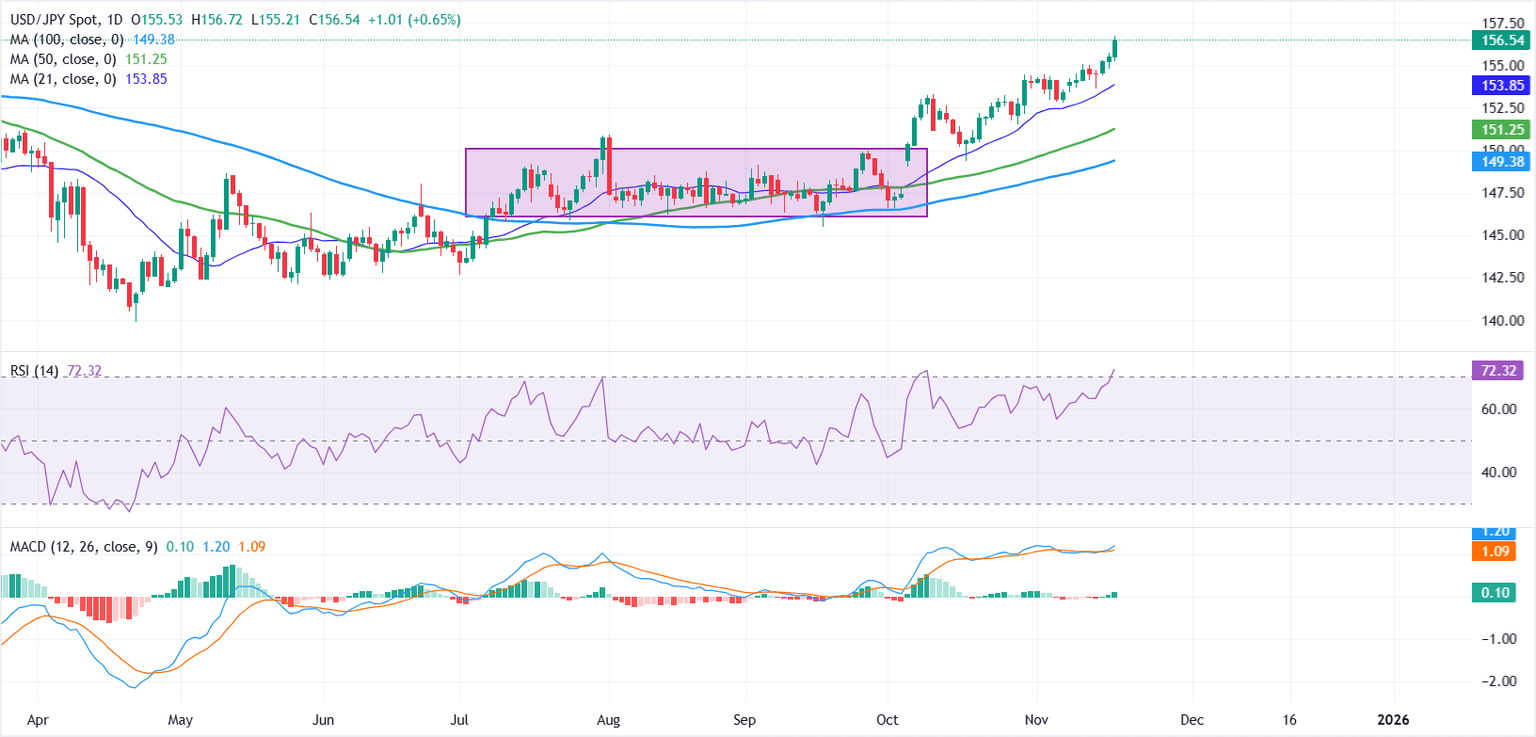Viewport: 1536px width, 737px height.
Task: Select the MA (50, close, 0) legend
Action: (x=57, y=59)
